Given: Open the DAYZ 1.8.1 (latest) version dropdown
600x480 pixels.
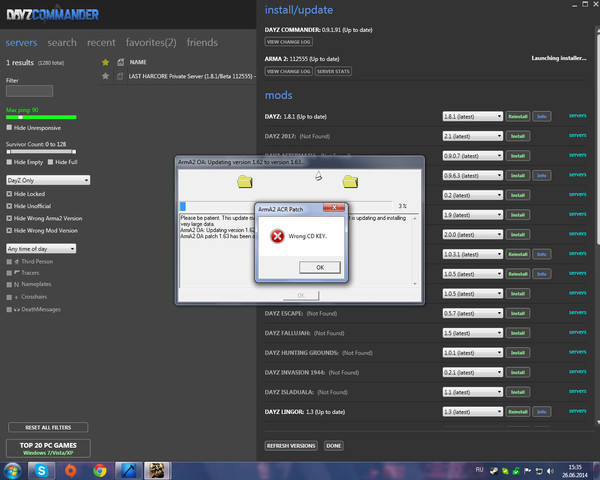Looking at the screenshot, I should (473, 116).
